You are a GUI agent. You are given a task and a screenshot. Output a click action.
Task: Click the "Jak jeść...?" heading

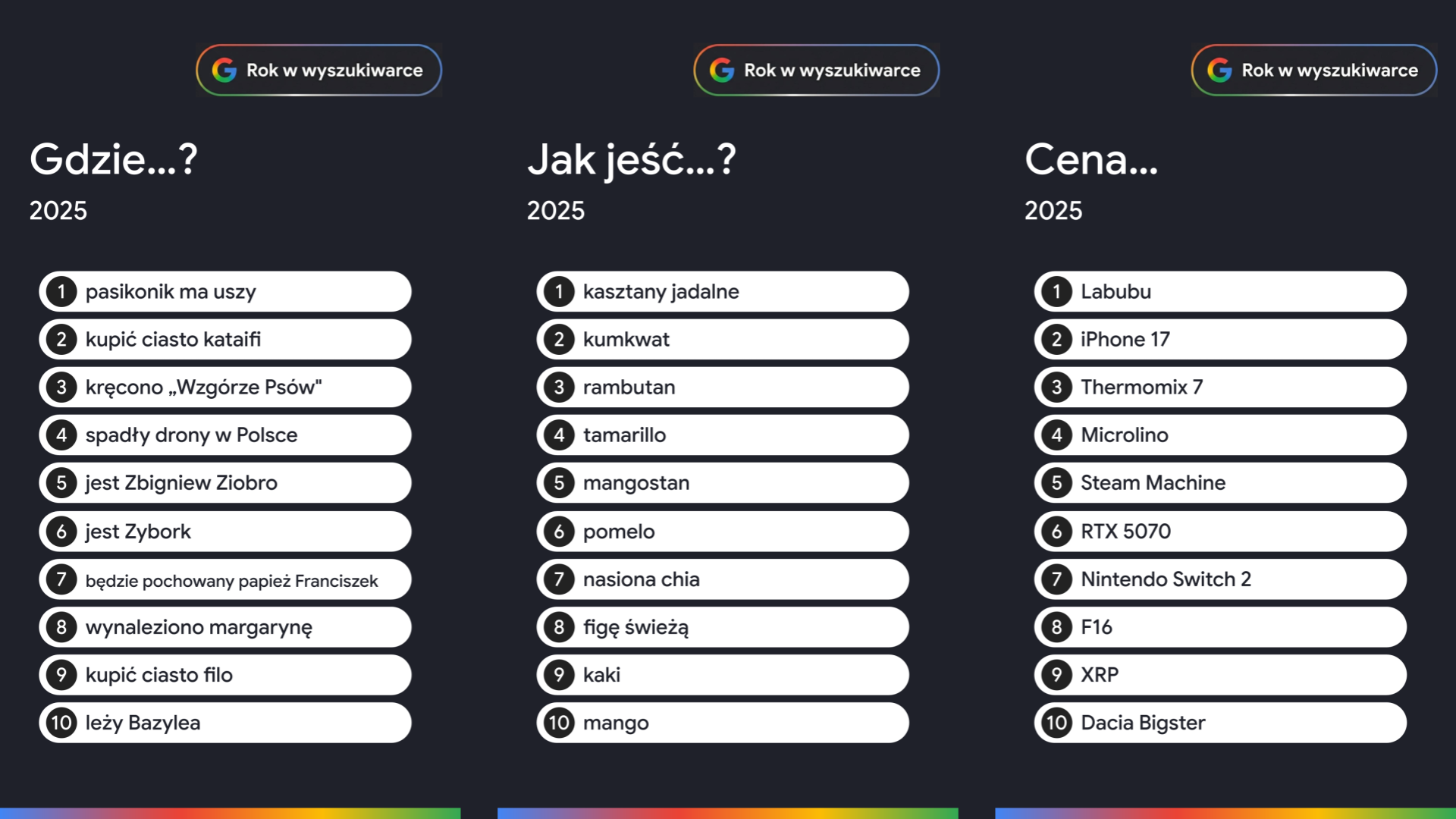coord(631,160)
